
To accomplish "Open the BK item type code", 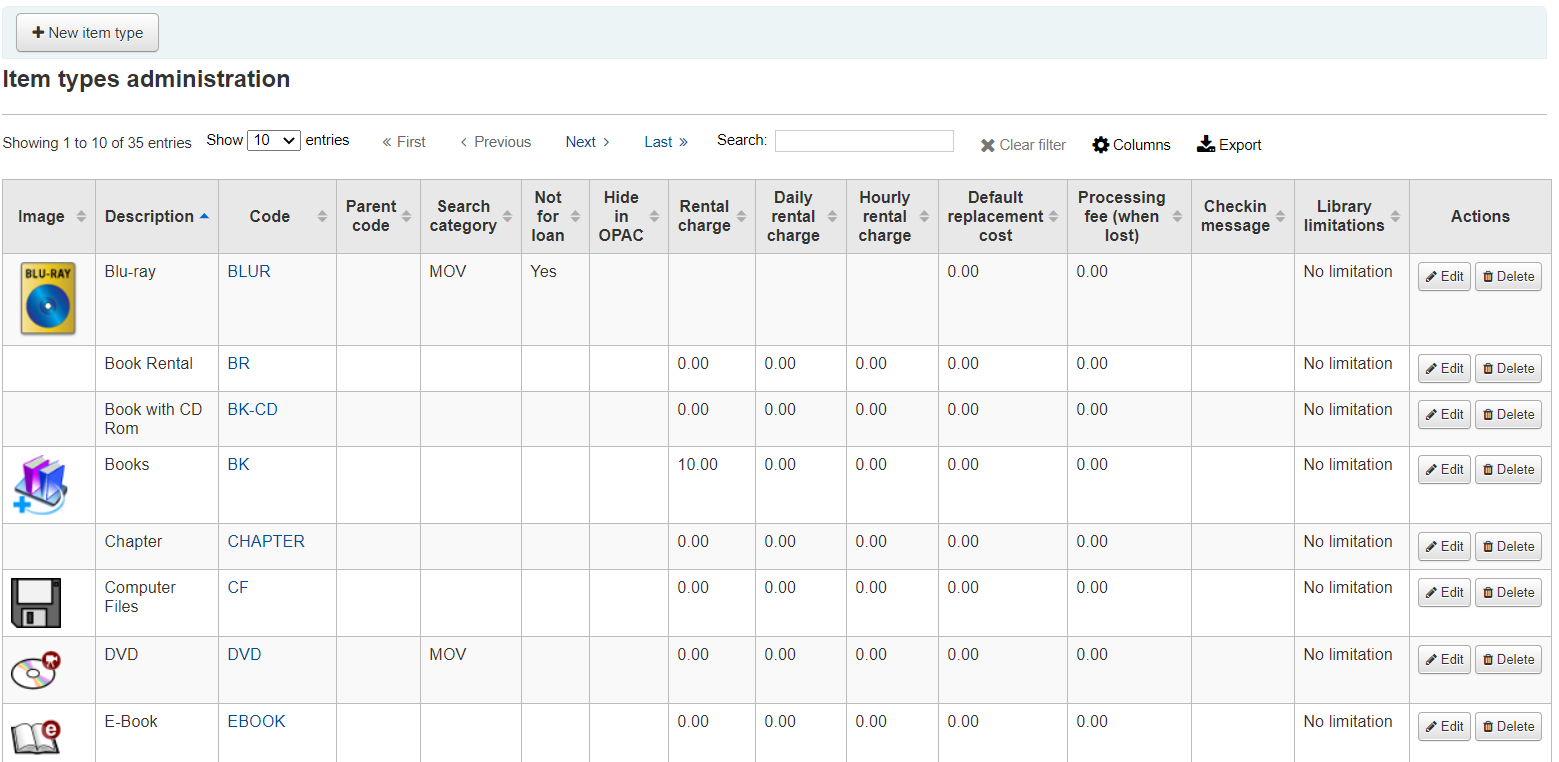I will click(x=239, y=465).
